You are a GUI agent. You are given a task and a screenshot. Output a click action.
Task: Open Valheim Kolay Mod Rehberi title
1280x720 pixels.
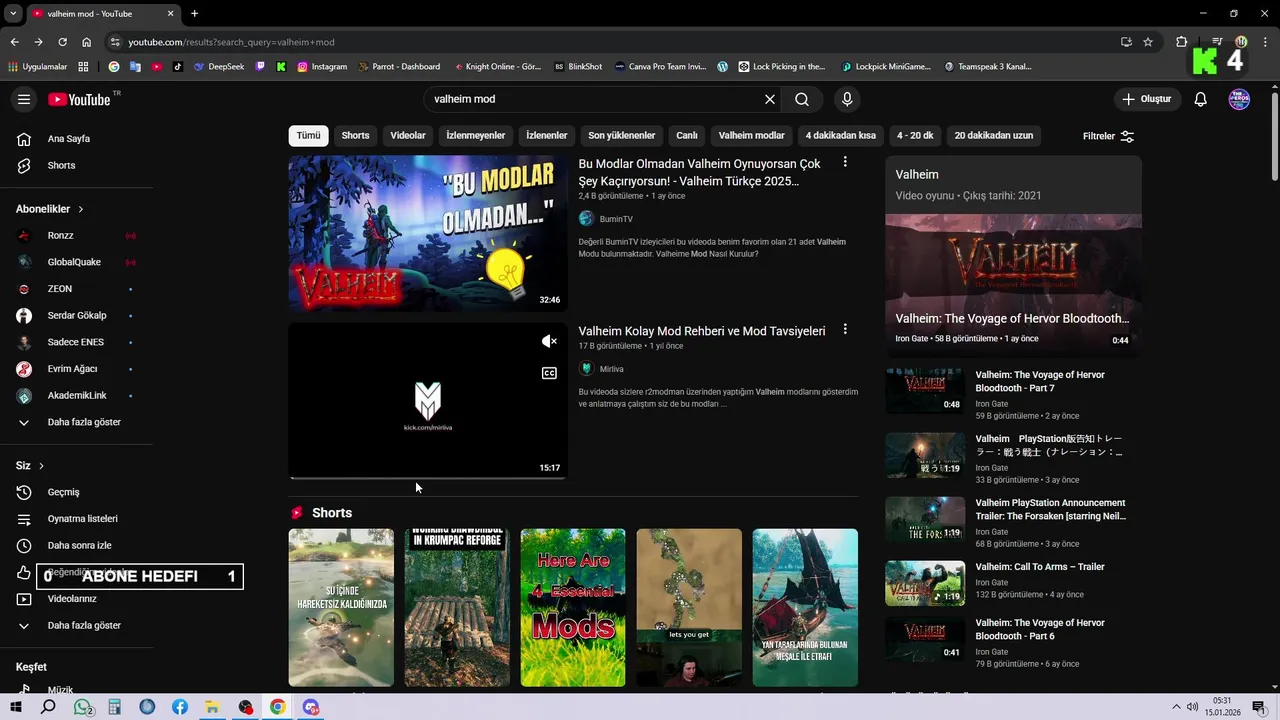click(702, 331)
